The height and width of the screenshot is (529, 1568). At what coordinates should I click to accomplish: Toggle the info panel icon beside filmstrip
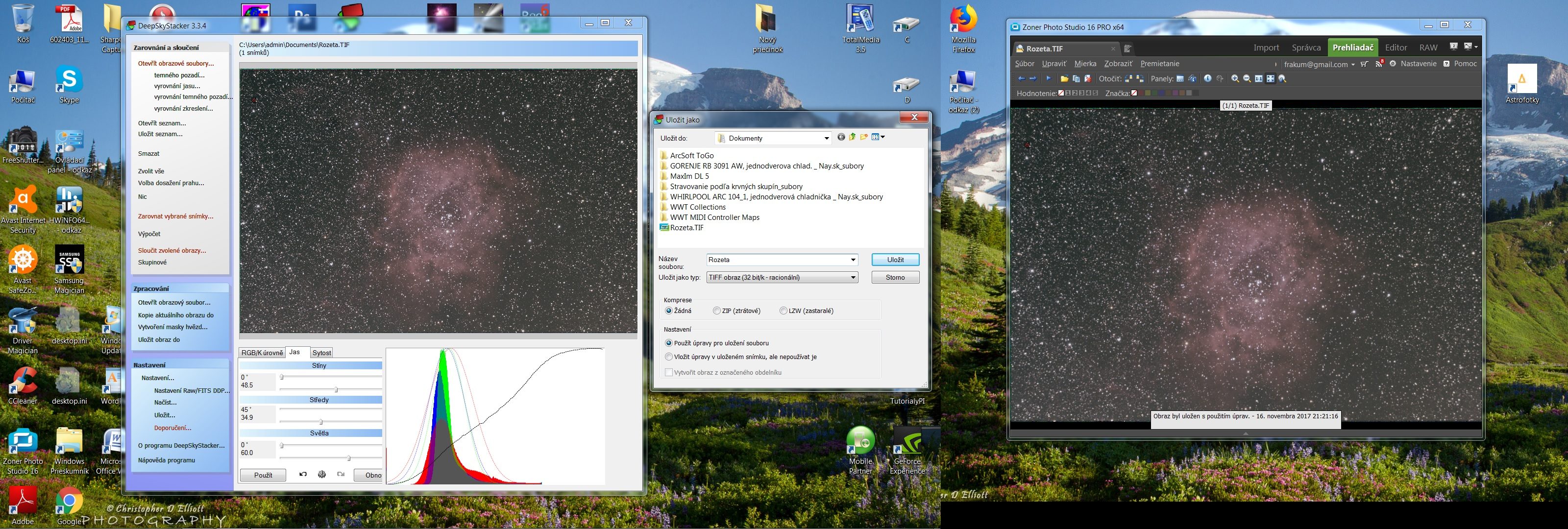[1192, 78]
